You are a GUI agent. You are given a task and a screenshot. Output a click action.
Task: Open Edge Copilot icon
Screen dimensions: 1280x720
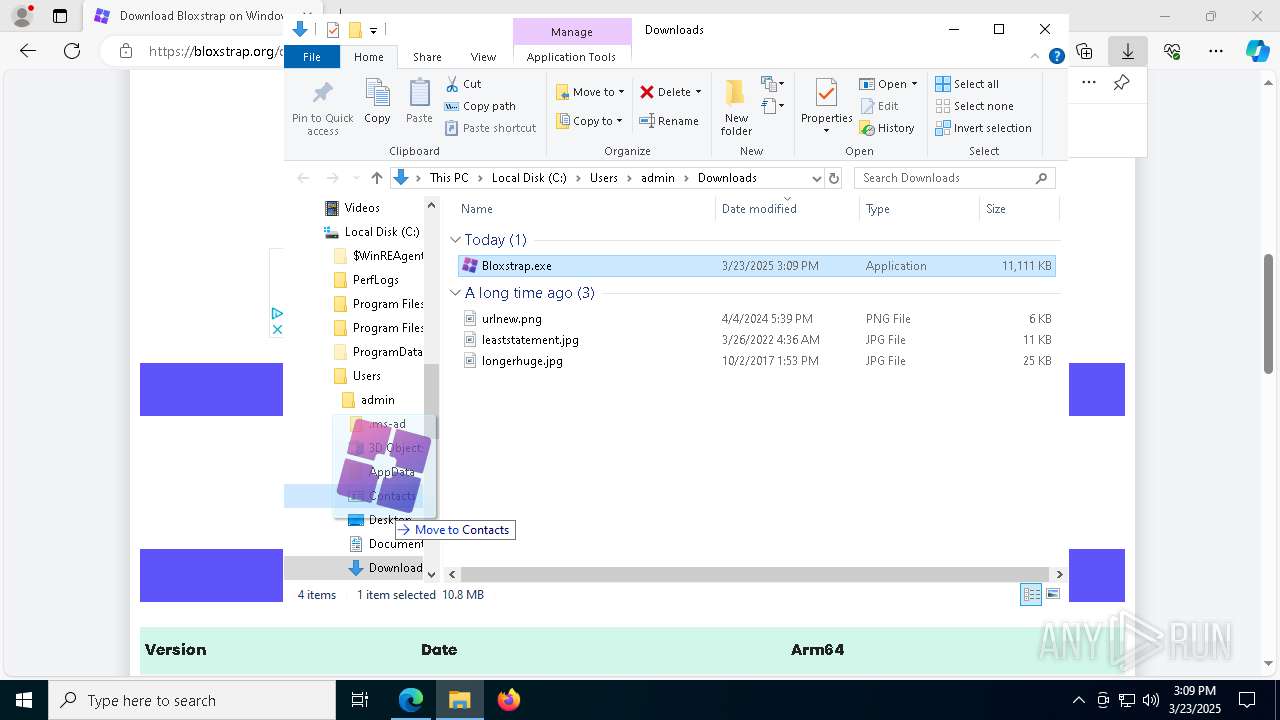(x=1258, y=51)
